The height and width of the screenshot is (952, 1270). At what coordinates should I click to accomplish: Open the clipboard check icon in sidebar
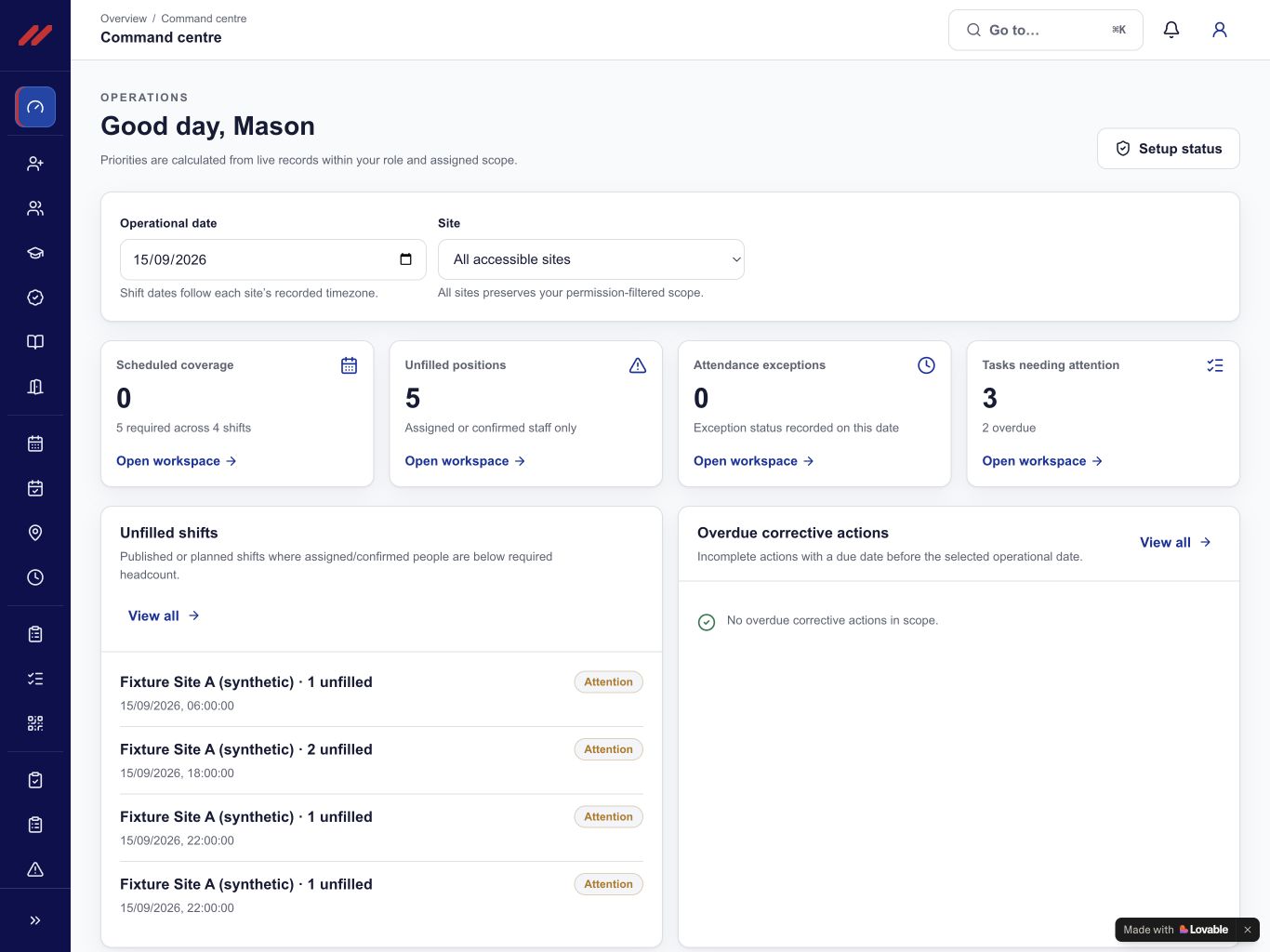click(x=35, y=780)
